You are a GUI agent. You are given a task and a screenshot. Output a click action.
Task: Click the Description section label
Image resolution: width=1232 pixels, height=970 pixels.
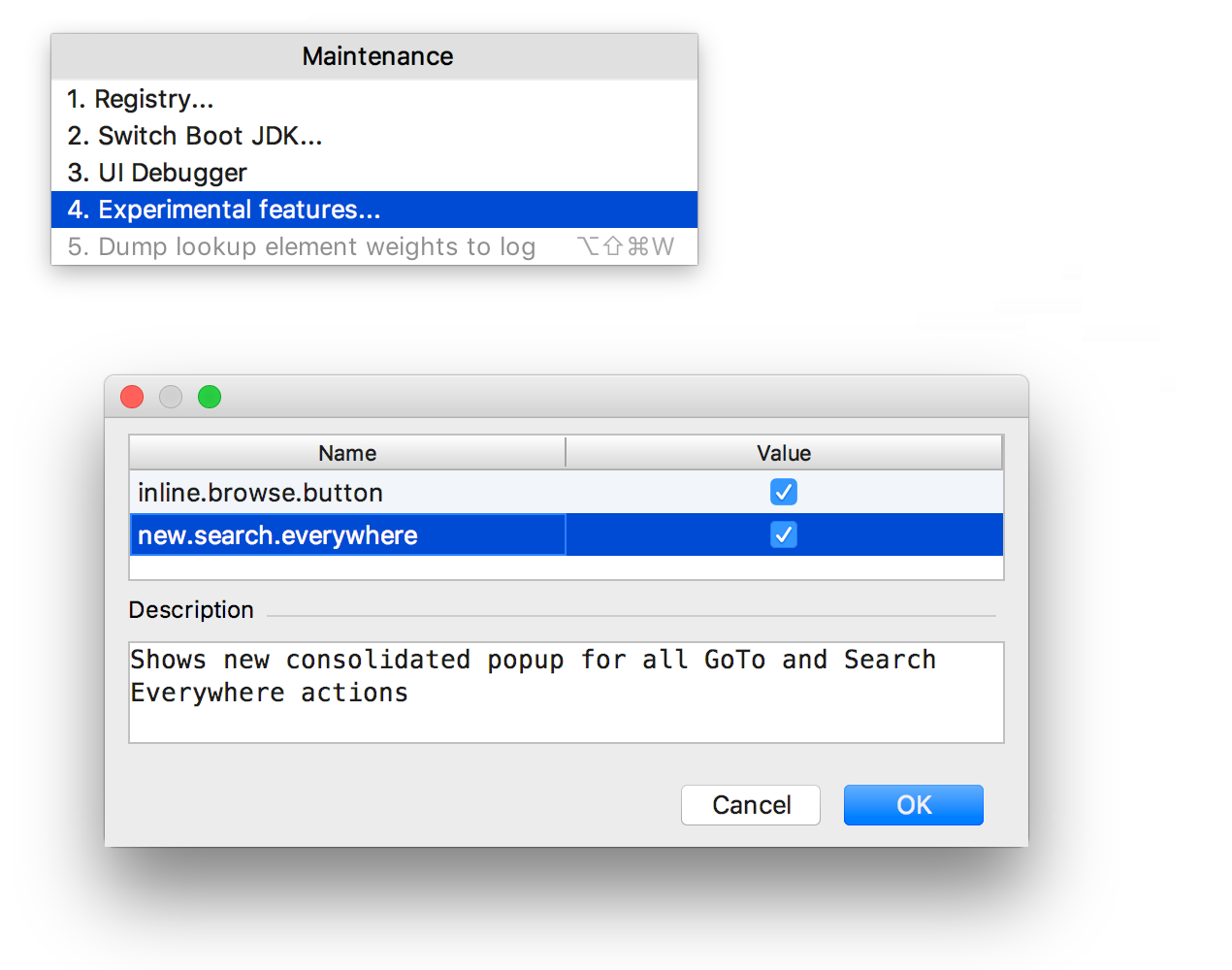191,610
